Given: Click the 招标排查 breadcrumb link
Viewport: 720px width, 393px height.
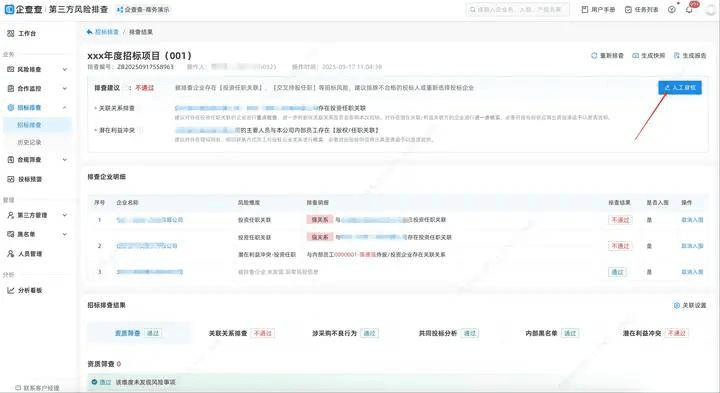Looking at the screenshot, I should point(107,32).
